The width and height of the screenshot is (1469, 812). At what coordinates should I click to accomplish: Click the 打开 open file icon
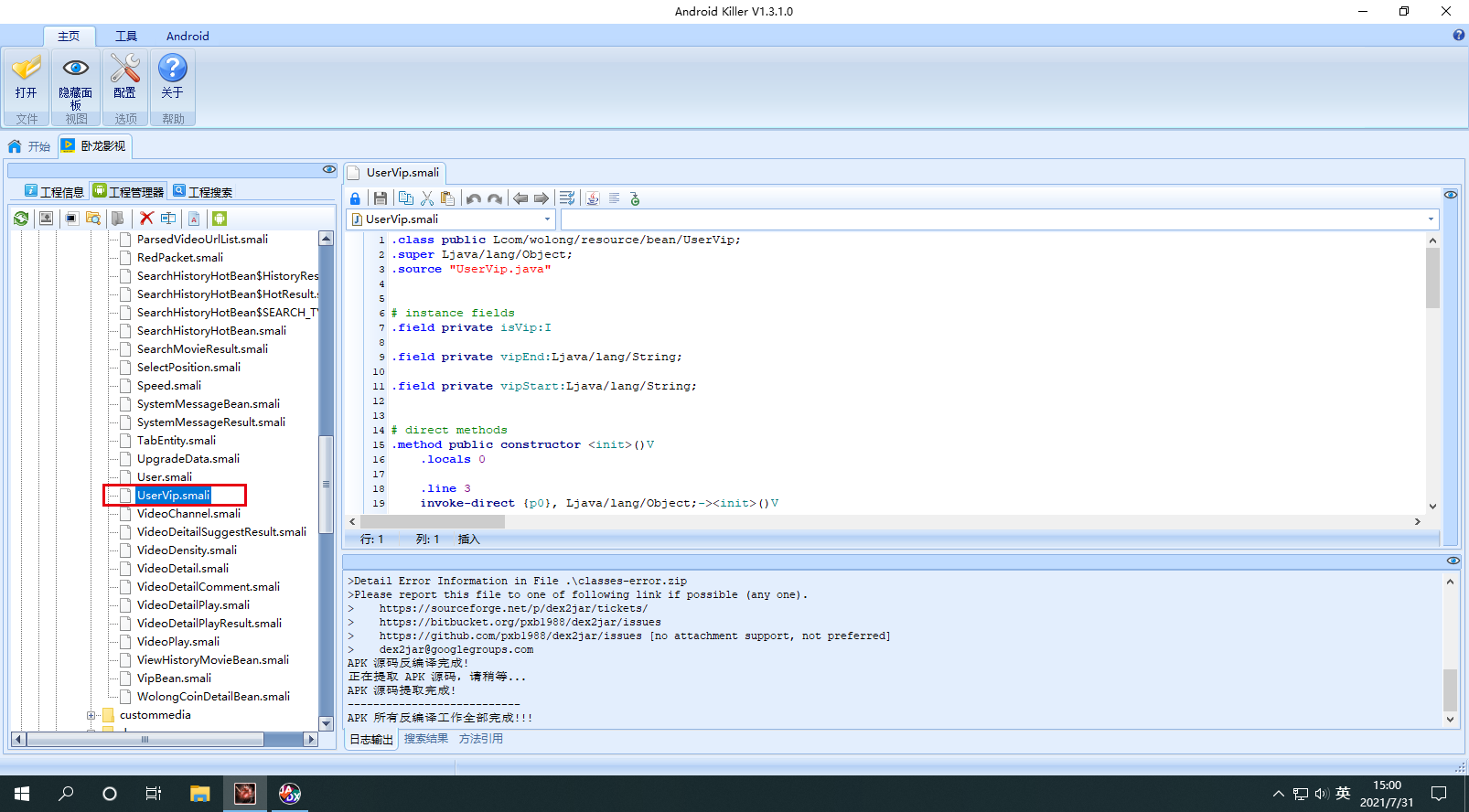click(x=27, y=69)
